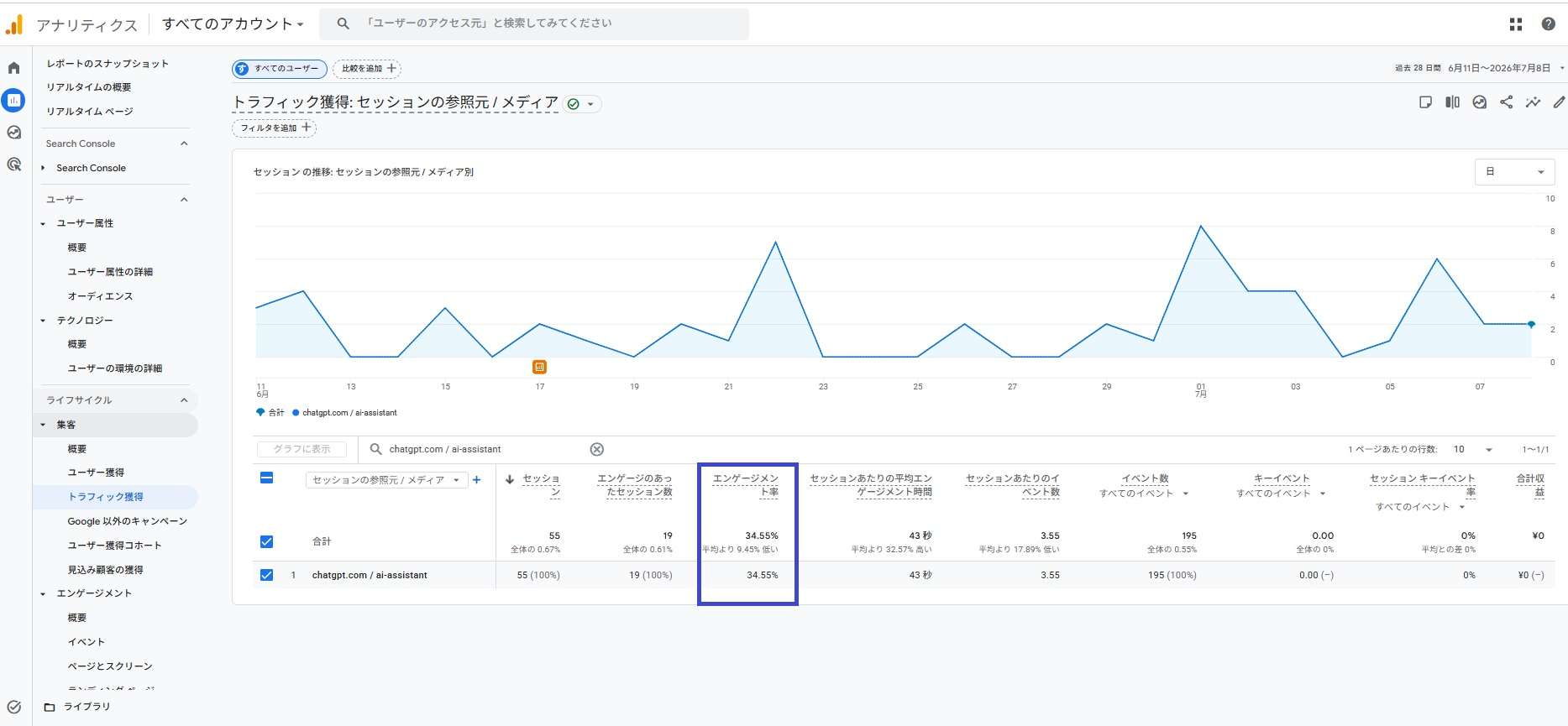Click the pencil customize report icon

coord(1559,102)
